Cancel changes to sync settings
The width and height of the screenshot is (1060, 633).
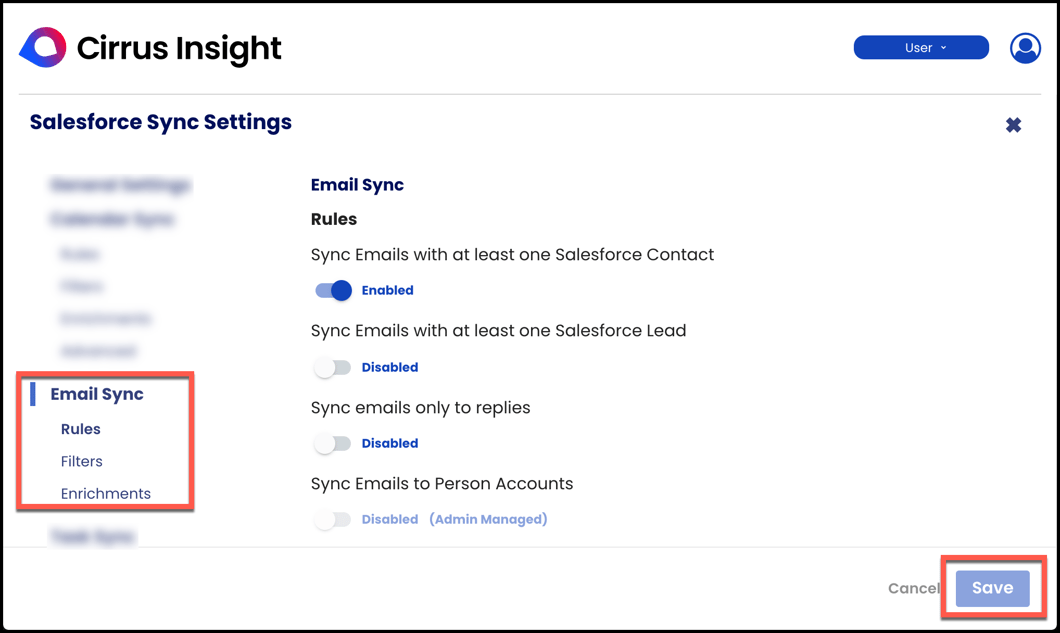pyautogui.click(x=913, y=588)
